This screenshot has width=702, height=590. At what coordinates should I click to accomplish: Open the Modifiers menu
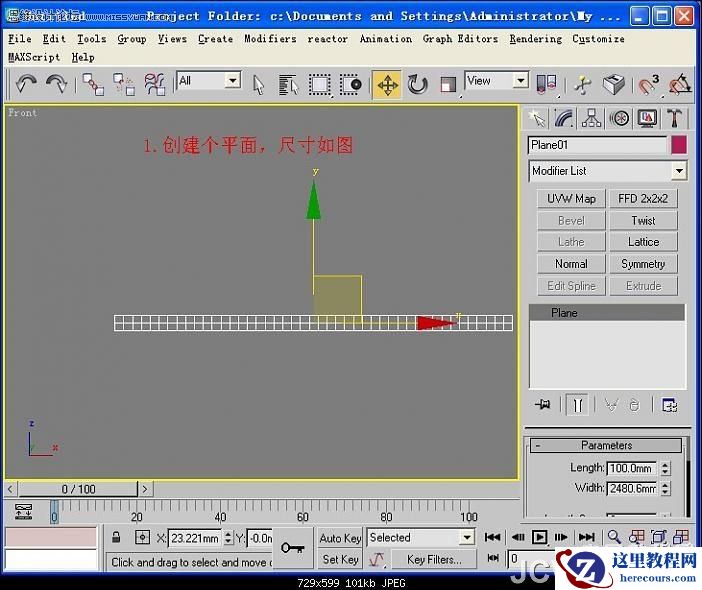tap(270, 39)
